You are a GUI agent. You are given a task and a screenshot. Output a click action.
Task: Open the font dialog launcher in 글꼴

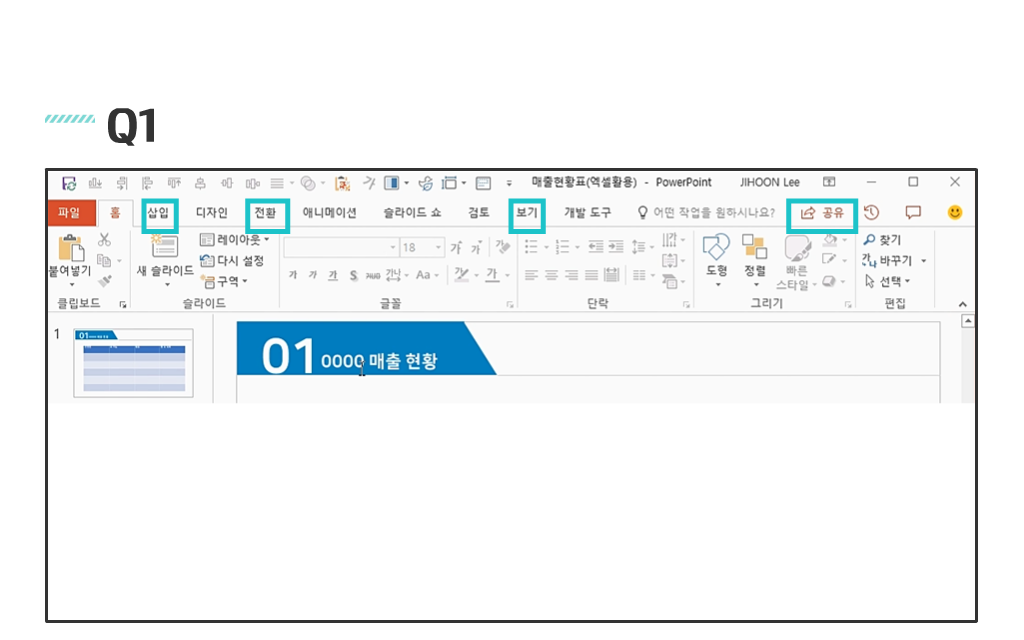510,304
